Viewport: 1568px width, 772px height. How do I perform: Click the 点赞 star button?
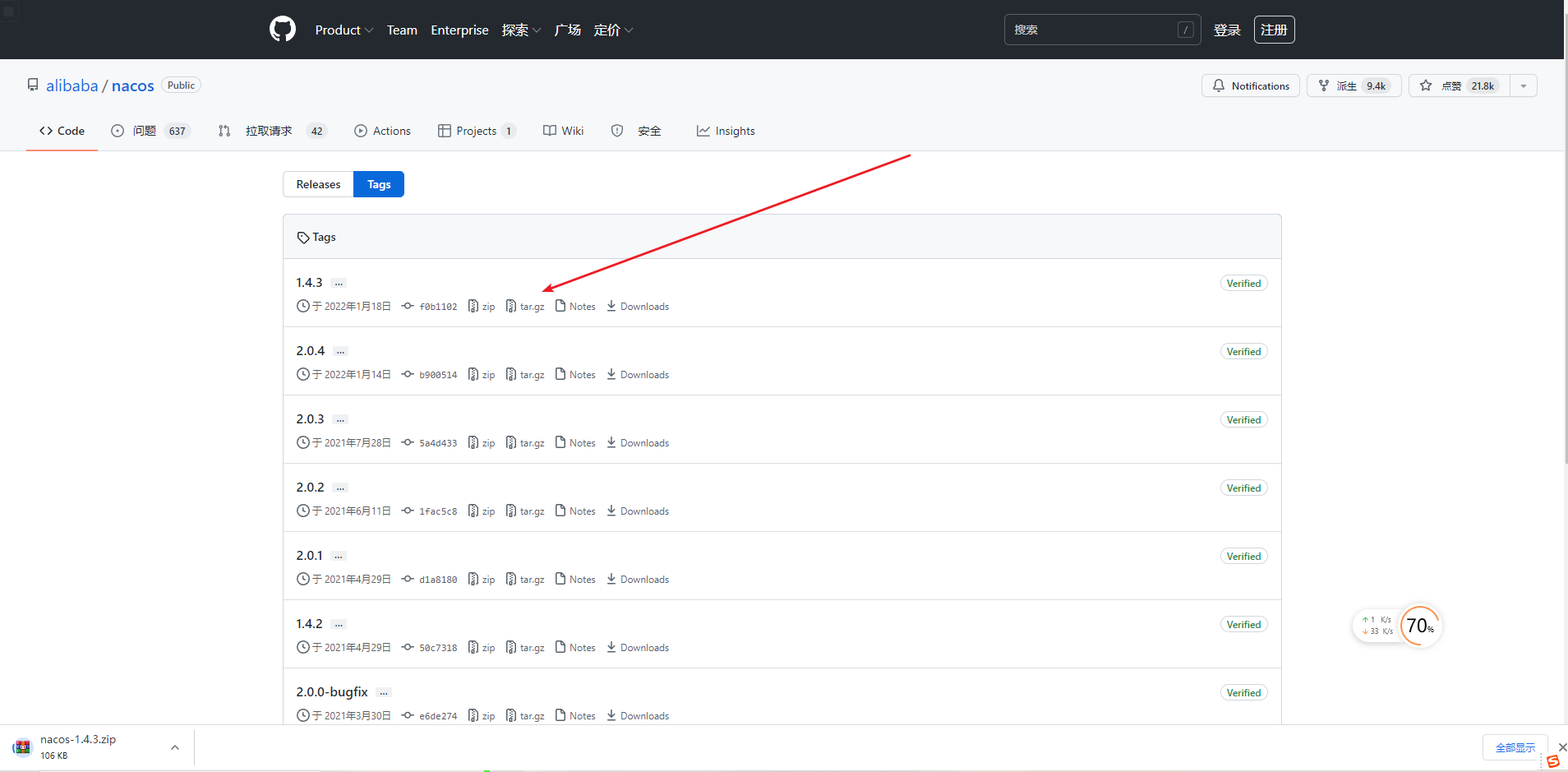click(1459, 86)
